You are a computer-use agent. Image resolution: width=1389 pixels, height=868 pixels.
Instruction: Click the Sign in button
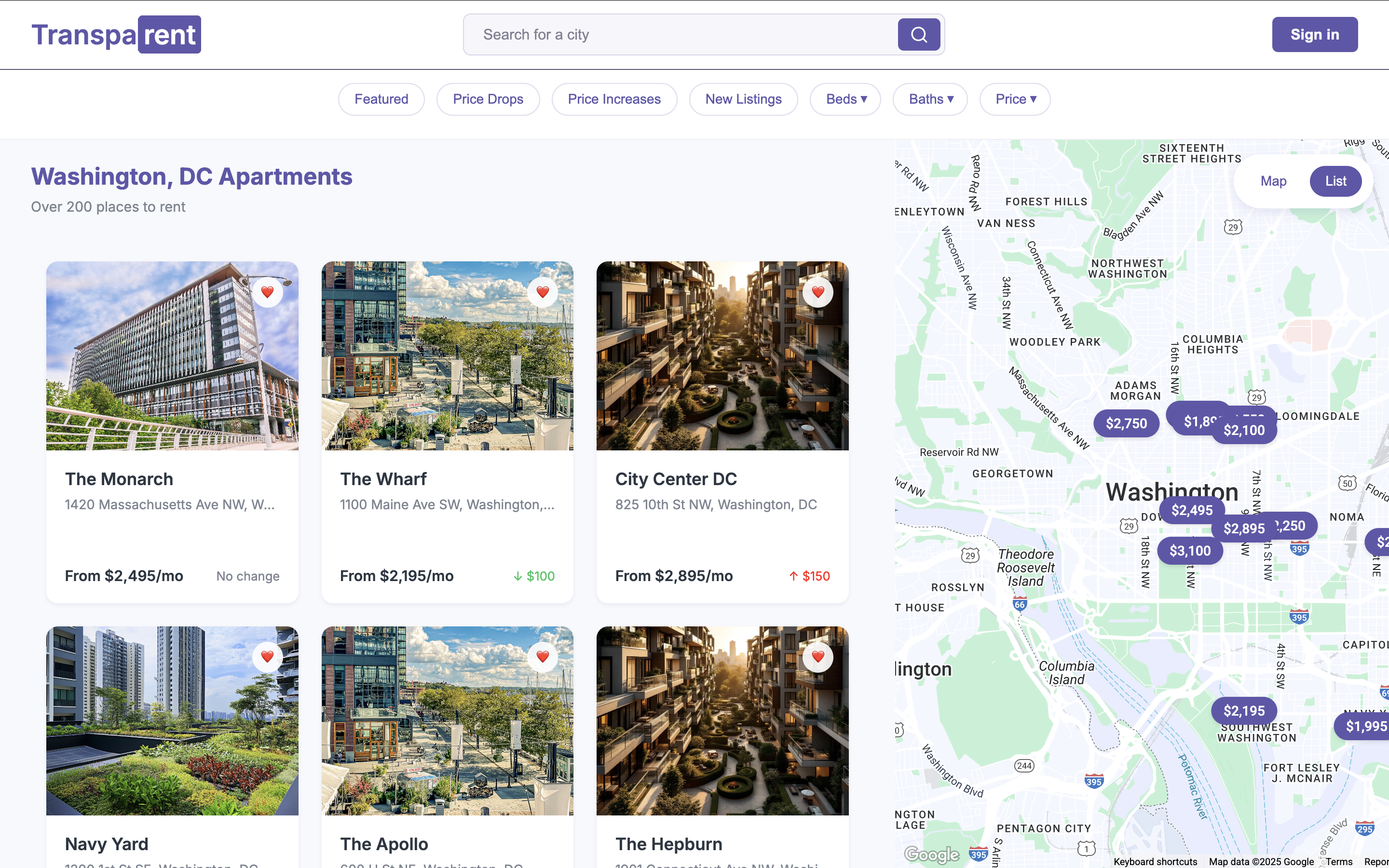click(x=1314, y=34)
